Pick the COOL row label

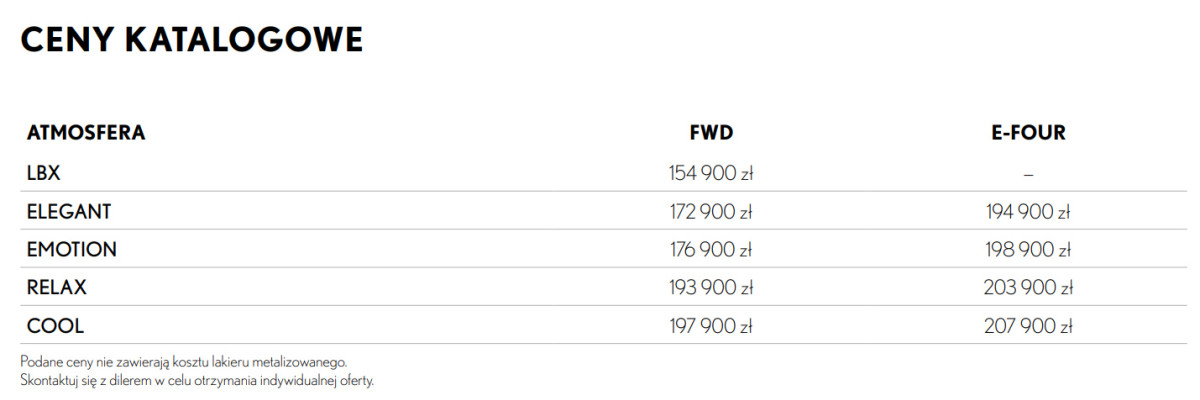[x=56, y=326]
